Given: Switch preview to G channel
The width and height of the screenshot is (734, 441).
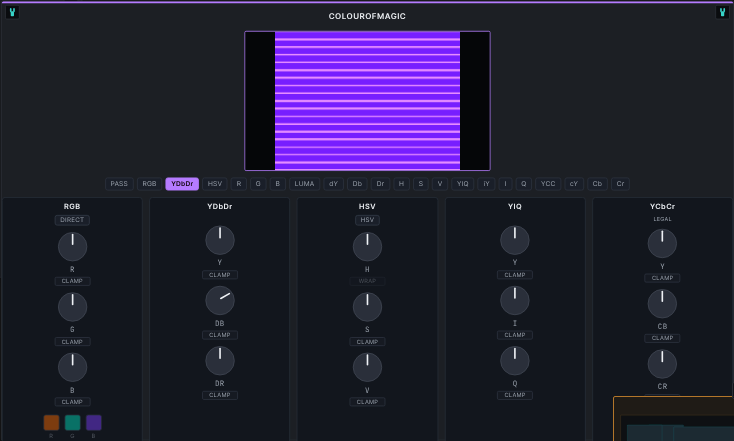Looking at the screenshot, I should (258, 184).
